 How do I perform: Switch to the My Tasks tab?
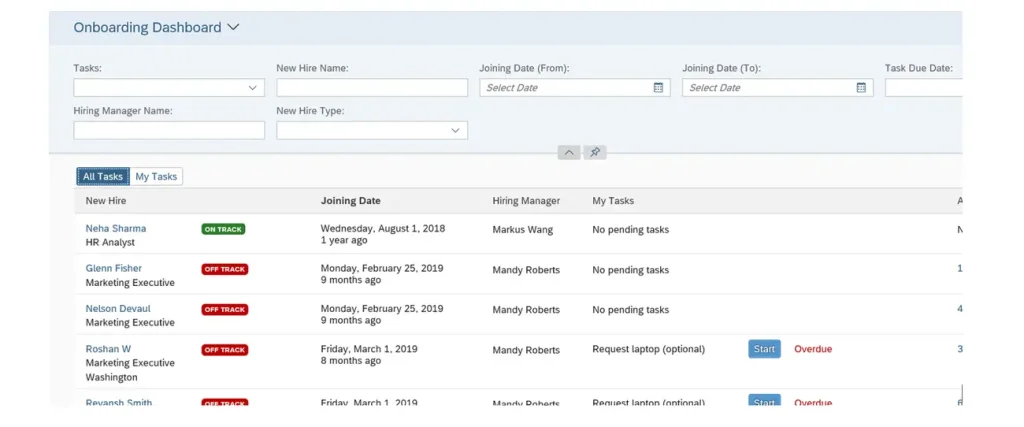click(156, 177)
